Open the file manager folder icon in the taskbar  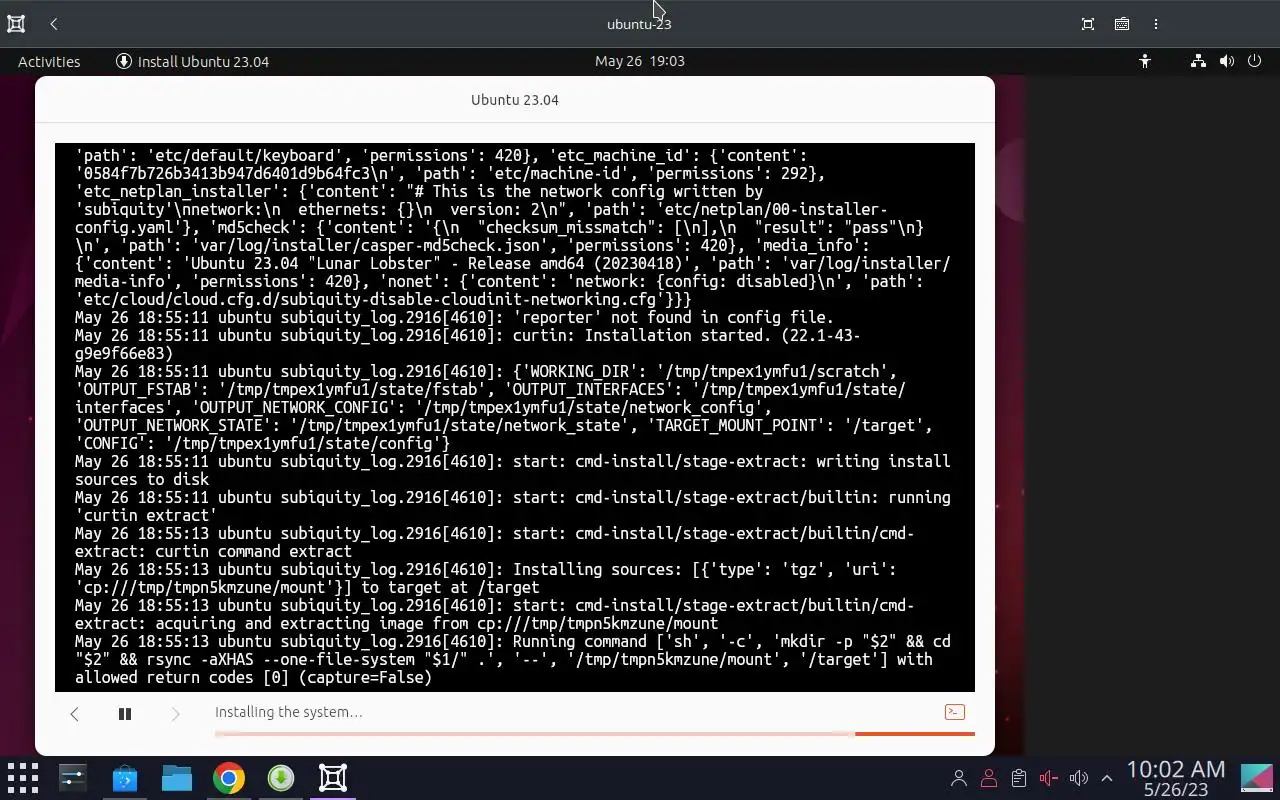(x=177, y=778)
